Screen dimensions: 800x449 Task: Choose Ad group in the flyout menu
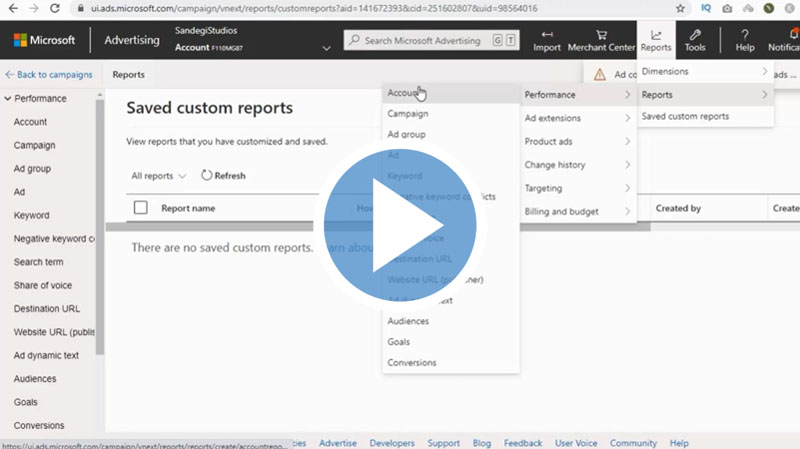[x=451, y=134]
